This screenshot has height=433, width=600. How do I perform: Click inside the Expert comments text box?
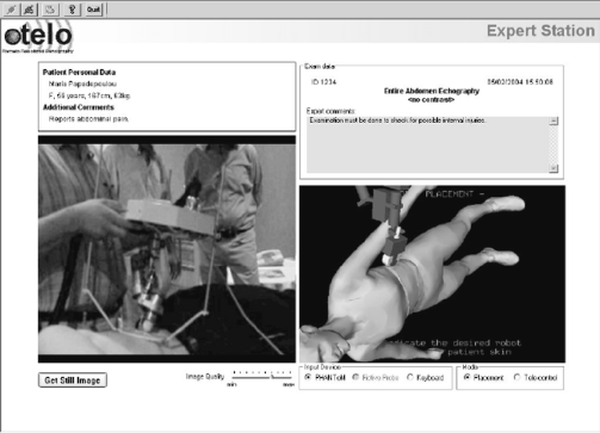(x=425, y=145)
